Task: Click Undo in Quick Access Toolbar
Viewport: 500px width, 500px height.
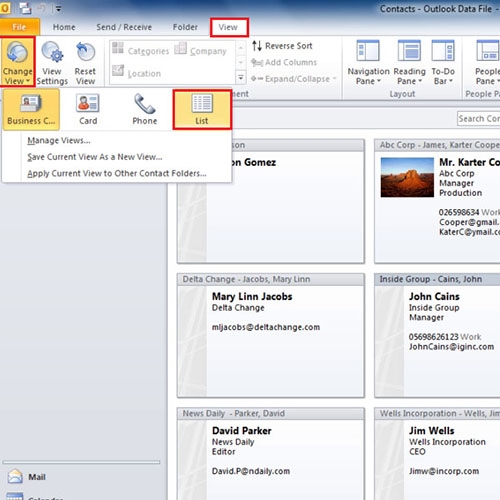Action: (x=42, y=8)
